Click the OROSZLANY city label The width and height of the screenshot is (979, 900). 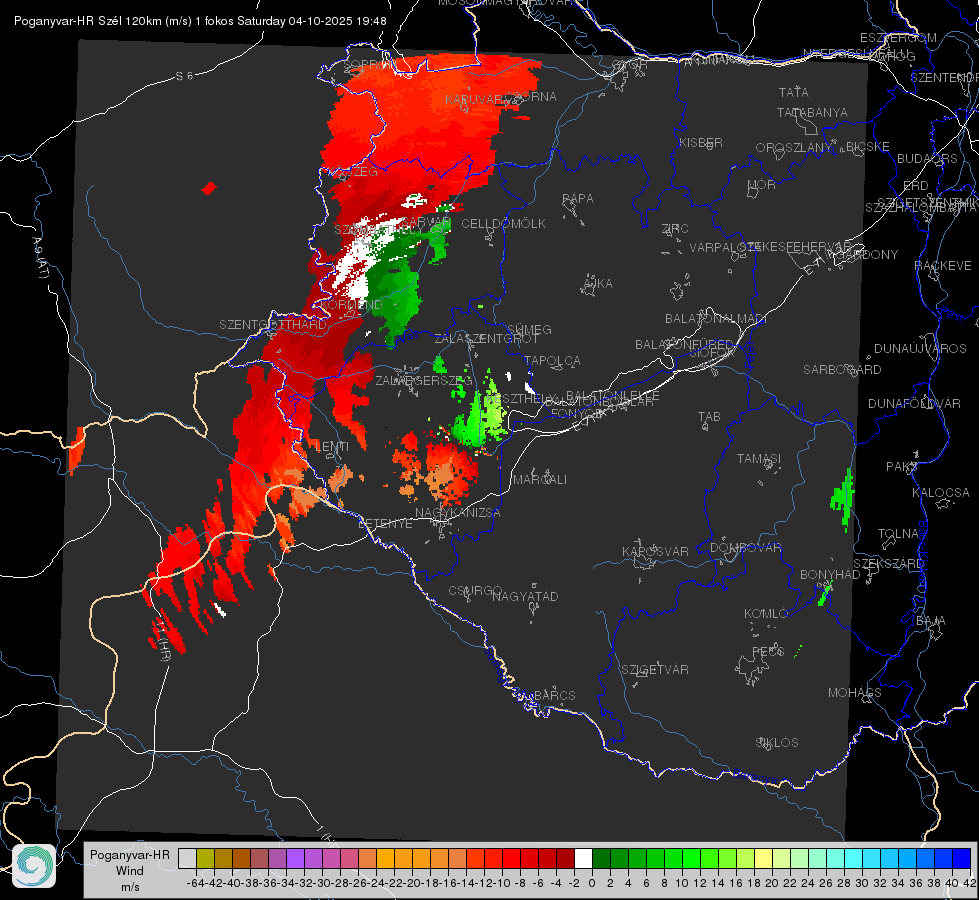coord(794,148)
